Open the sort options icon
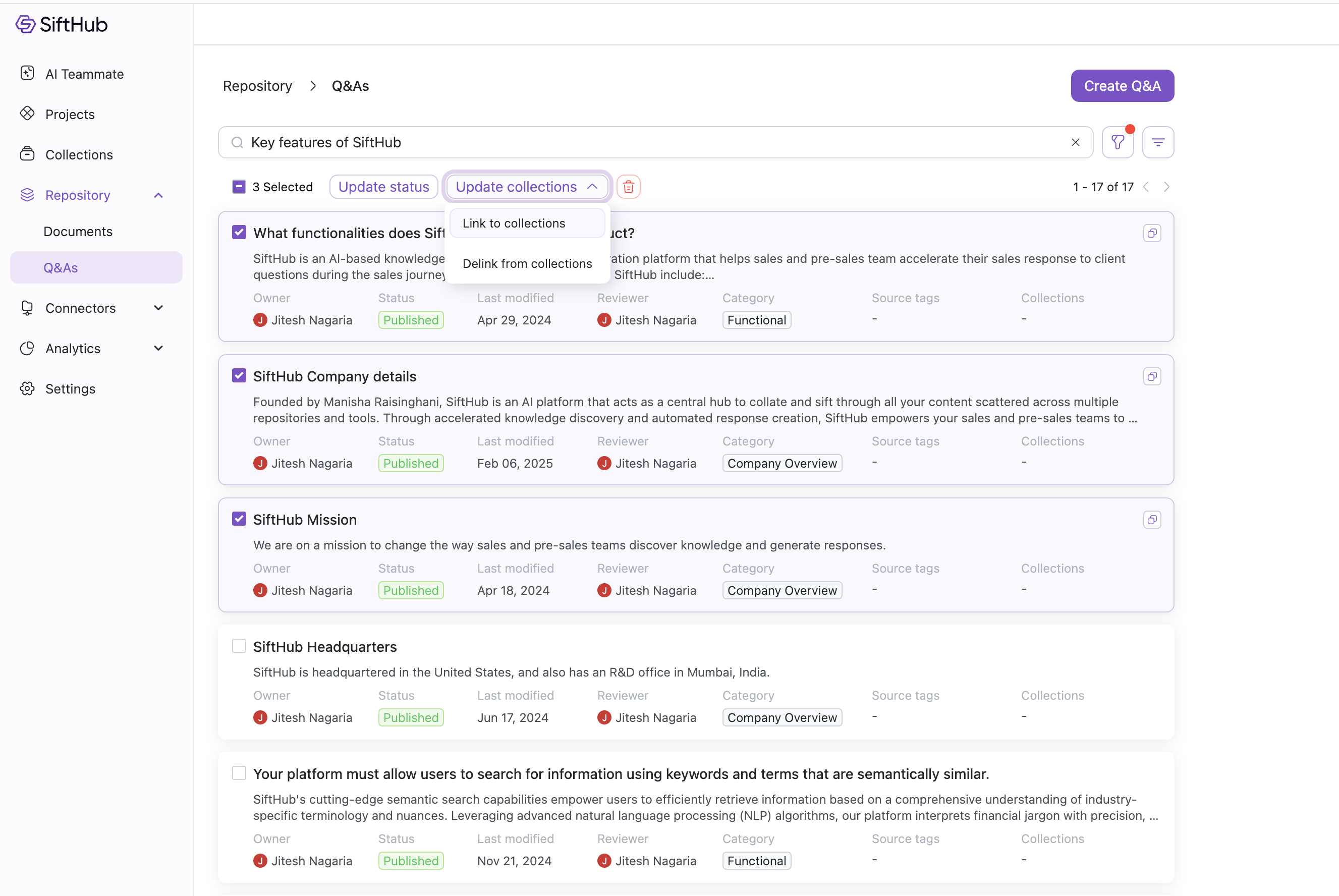 click(1157, 142)
